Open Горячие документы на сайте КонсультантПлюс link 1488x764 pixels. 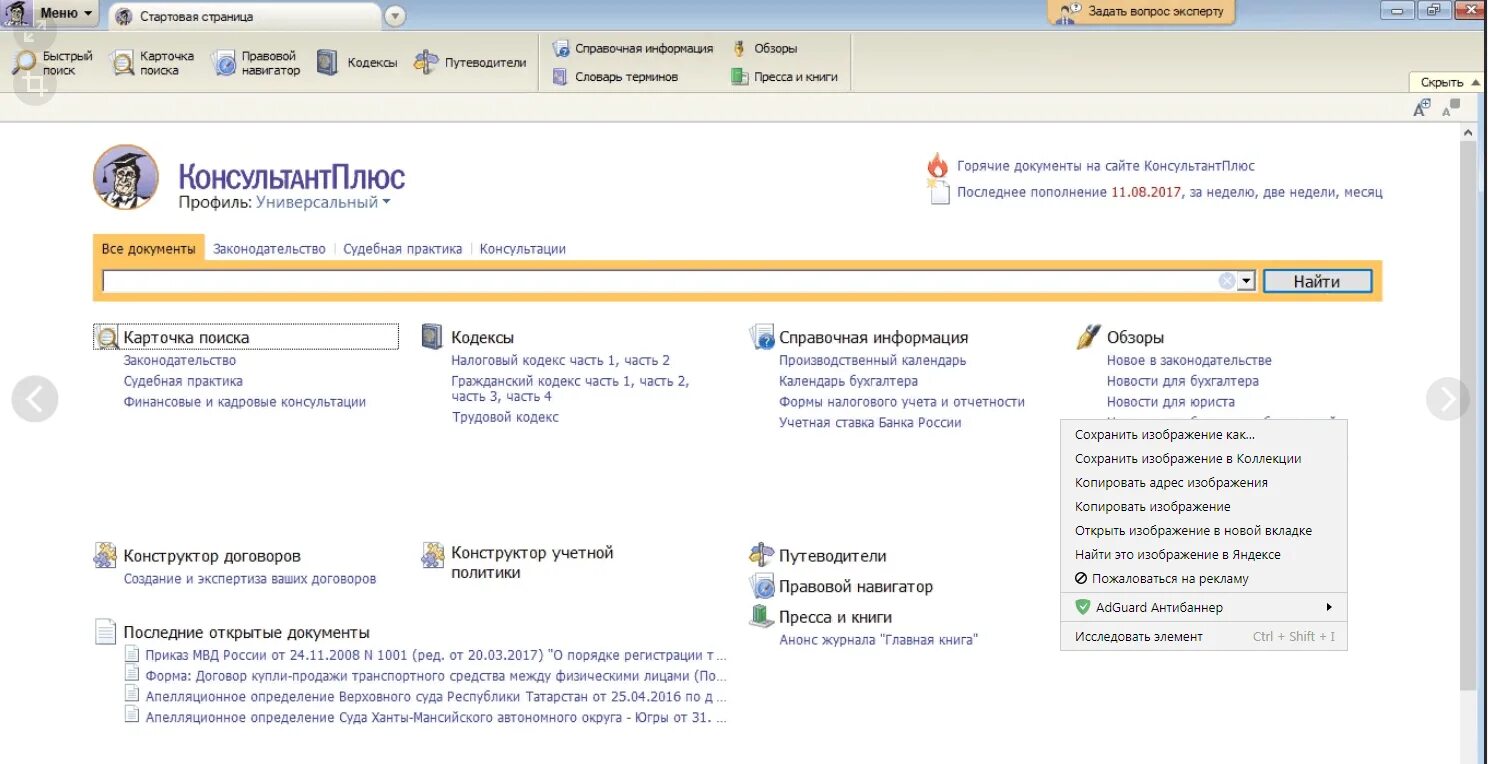(1105, 166)
